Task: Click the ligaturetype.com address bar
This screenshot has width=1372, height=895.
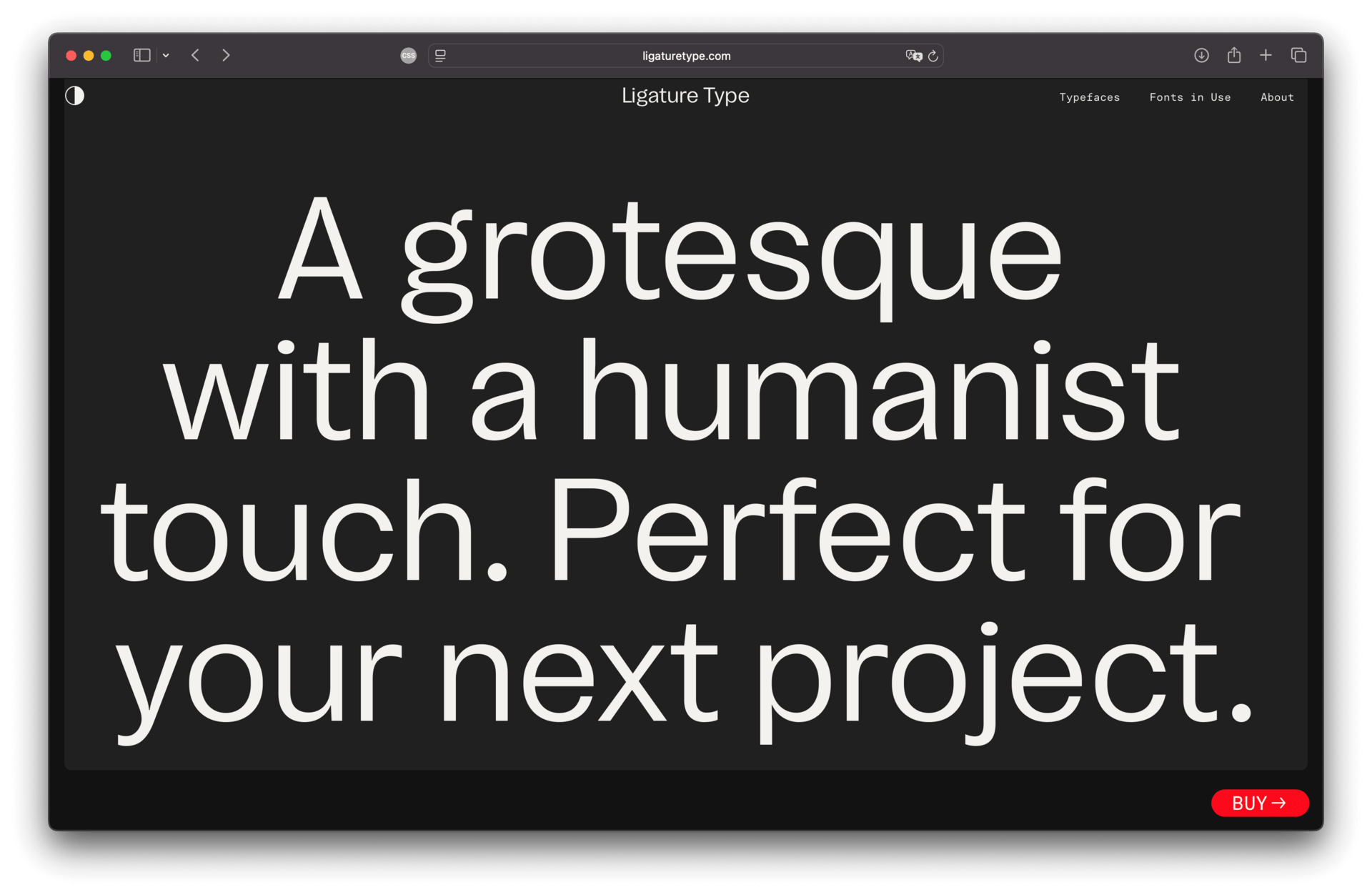Action: click(x=686, y=56)
